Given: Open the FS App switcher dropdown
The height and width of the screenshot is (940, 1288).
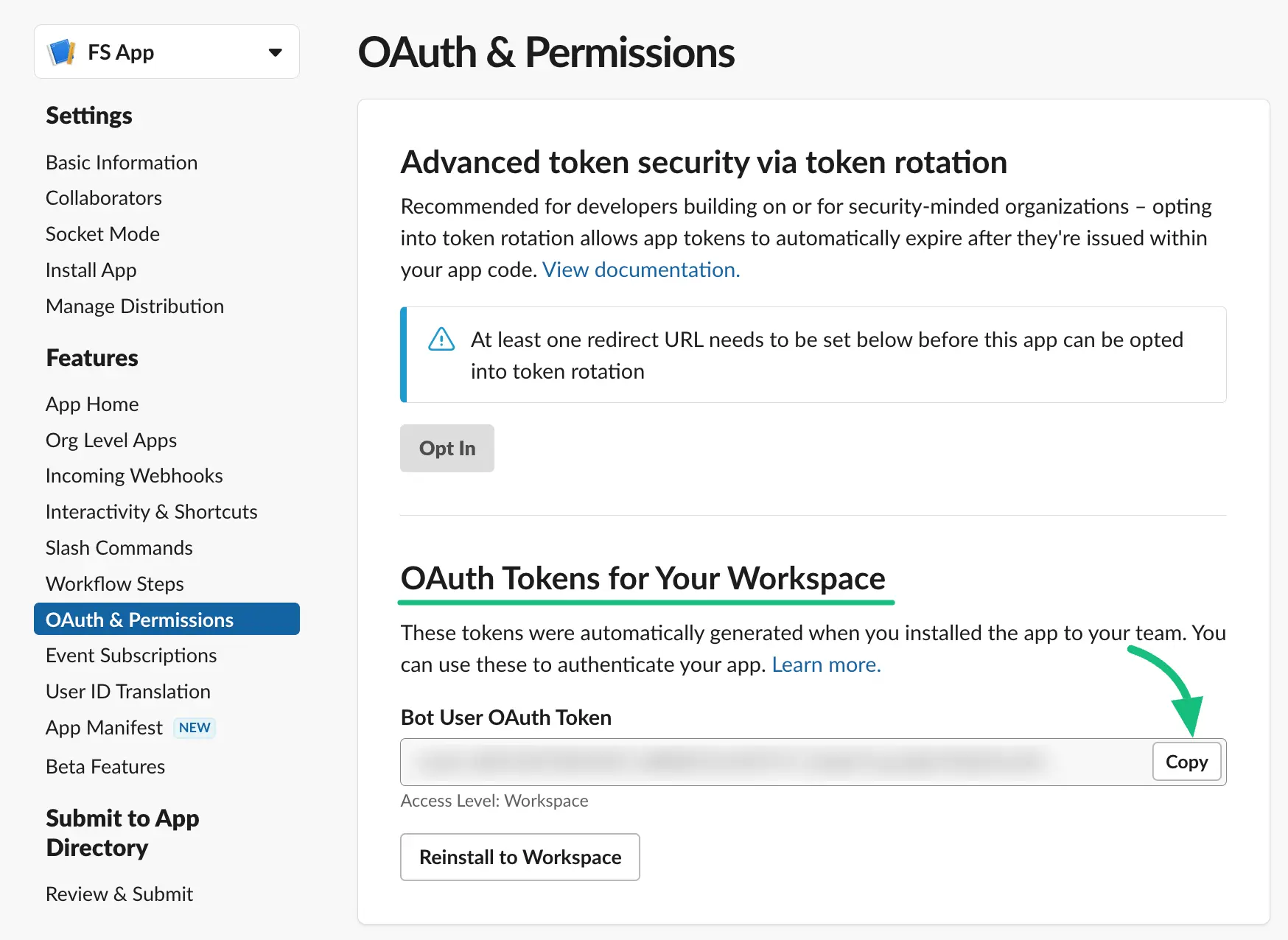Looking at the screenshot, I should click(x=275, y=52).
